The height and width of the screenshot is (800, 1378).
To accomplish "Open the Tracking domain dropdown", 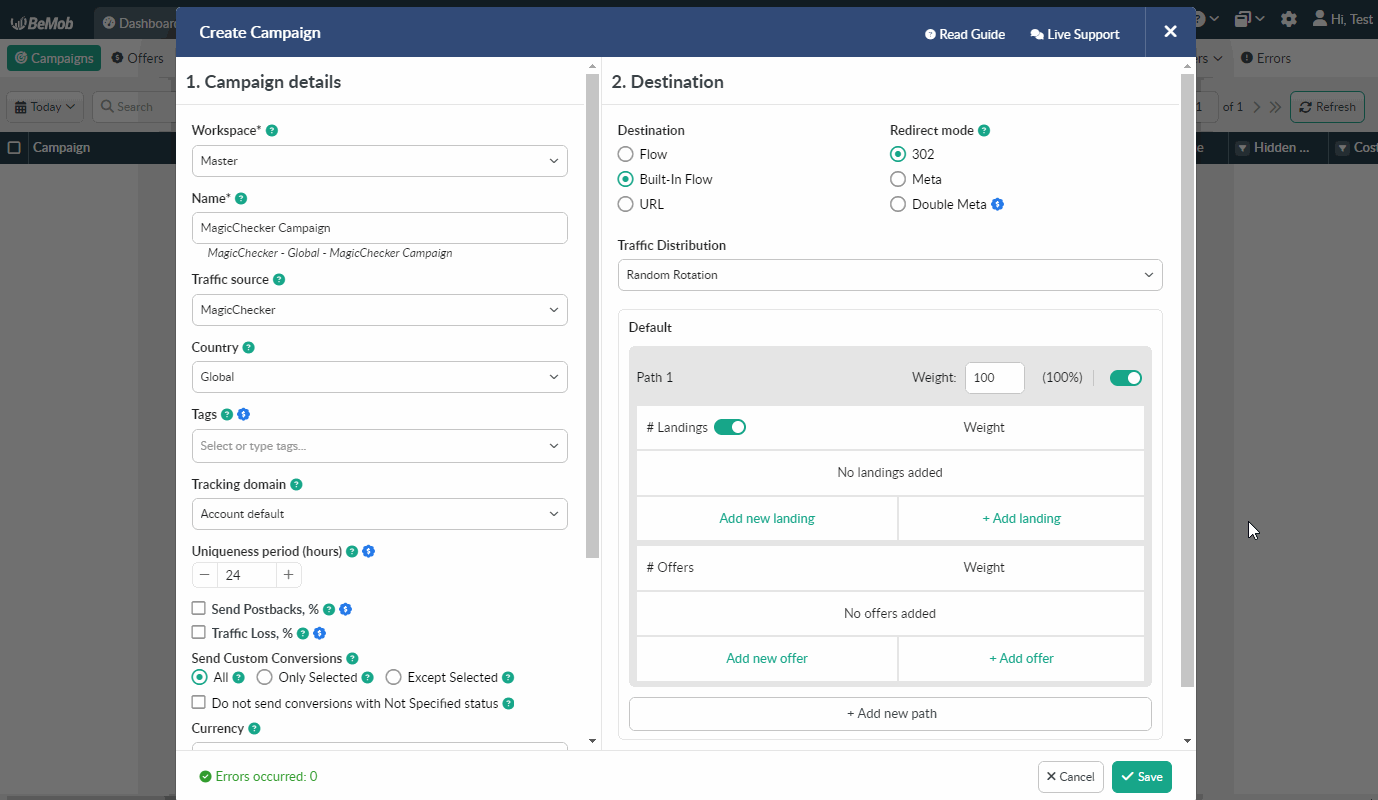I will point(380,514).
